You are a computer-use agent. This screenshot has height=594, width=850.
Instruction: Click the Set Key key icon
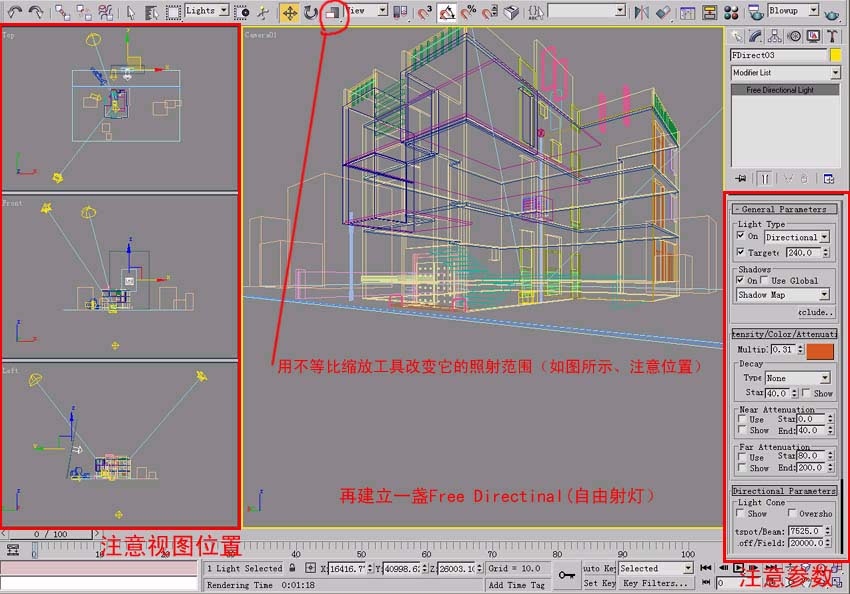[x=567, y=576]
